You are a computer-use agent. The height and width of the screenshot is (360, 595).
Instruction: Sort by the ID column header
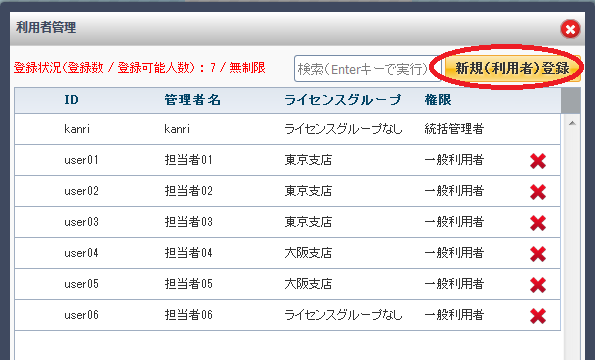(x=71, y=100)
